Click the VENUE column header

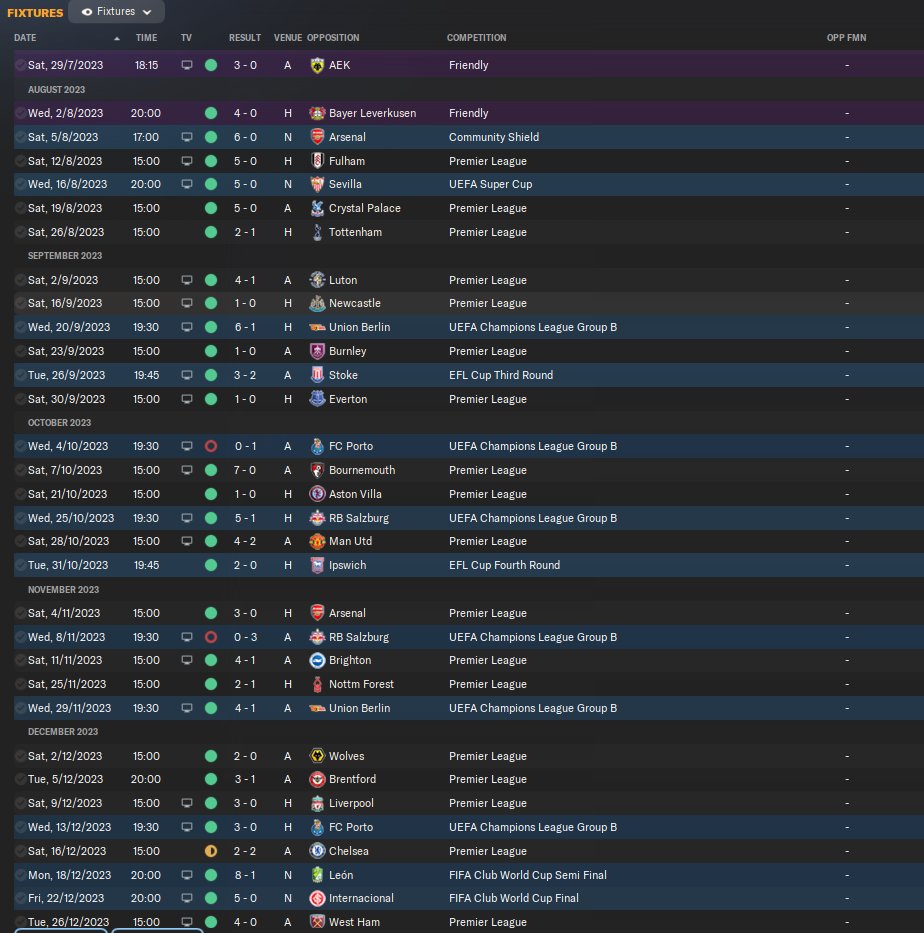(x=287, y=37)
